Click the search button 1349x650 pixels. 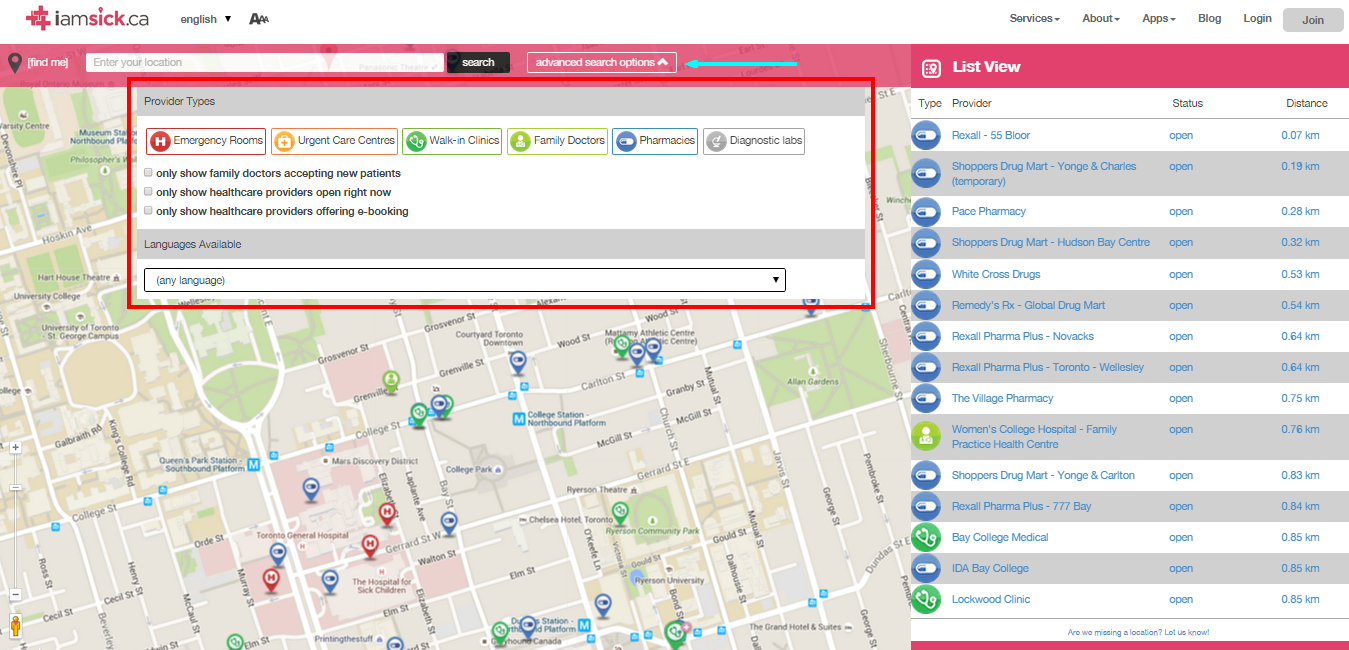pos(478,62)
